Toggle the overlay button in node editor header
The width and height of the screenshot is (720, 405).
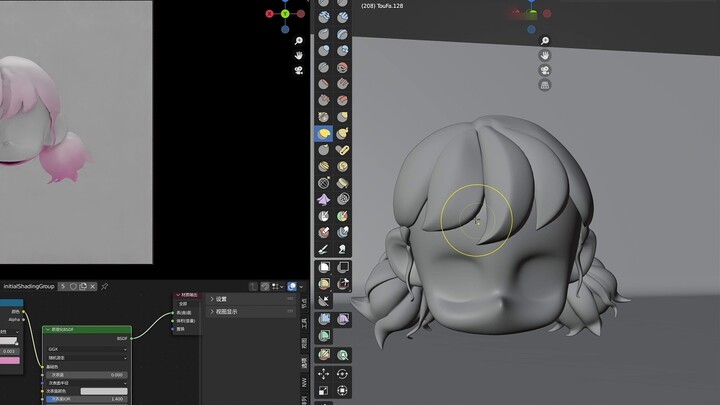[x=292, y=286]
